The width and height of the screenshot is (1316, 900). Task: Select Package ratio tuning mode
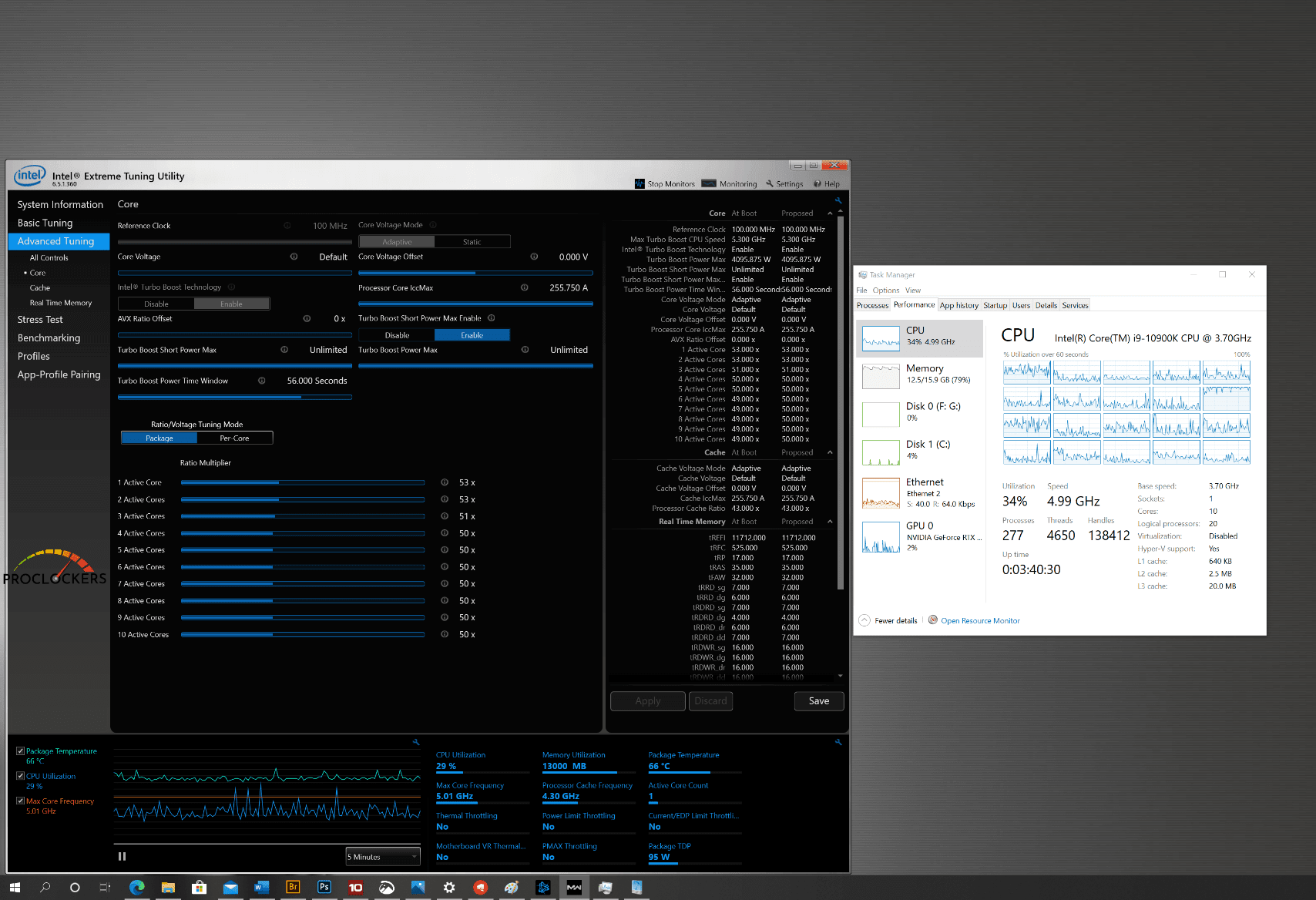pyautogui.click(x=159, y=438)
